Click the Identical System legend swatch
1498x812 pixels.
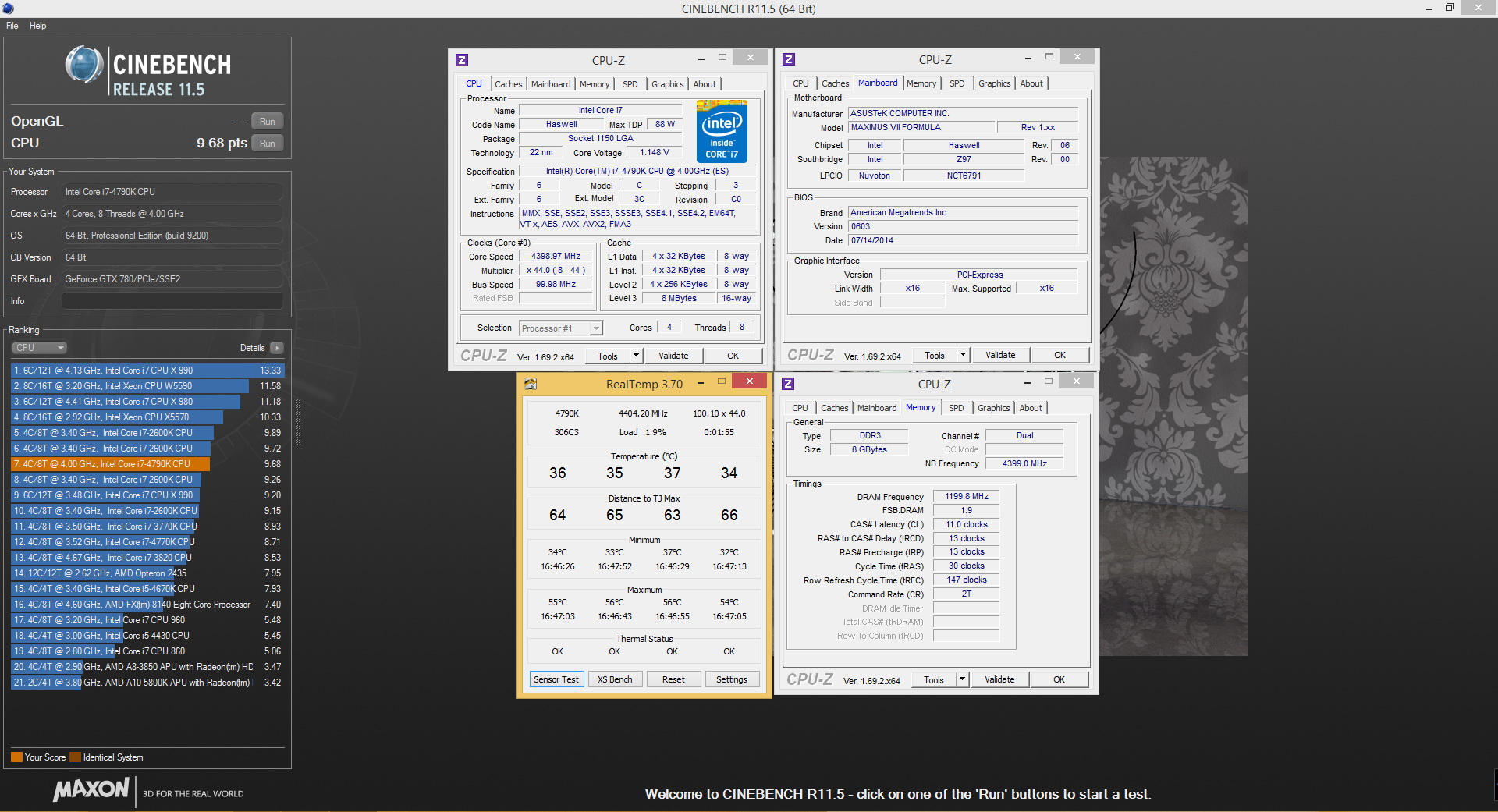click(x=75, y=757)
